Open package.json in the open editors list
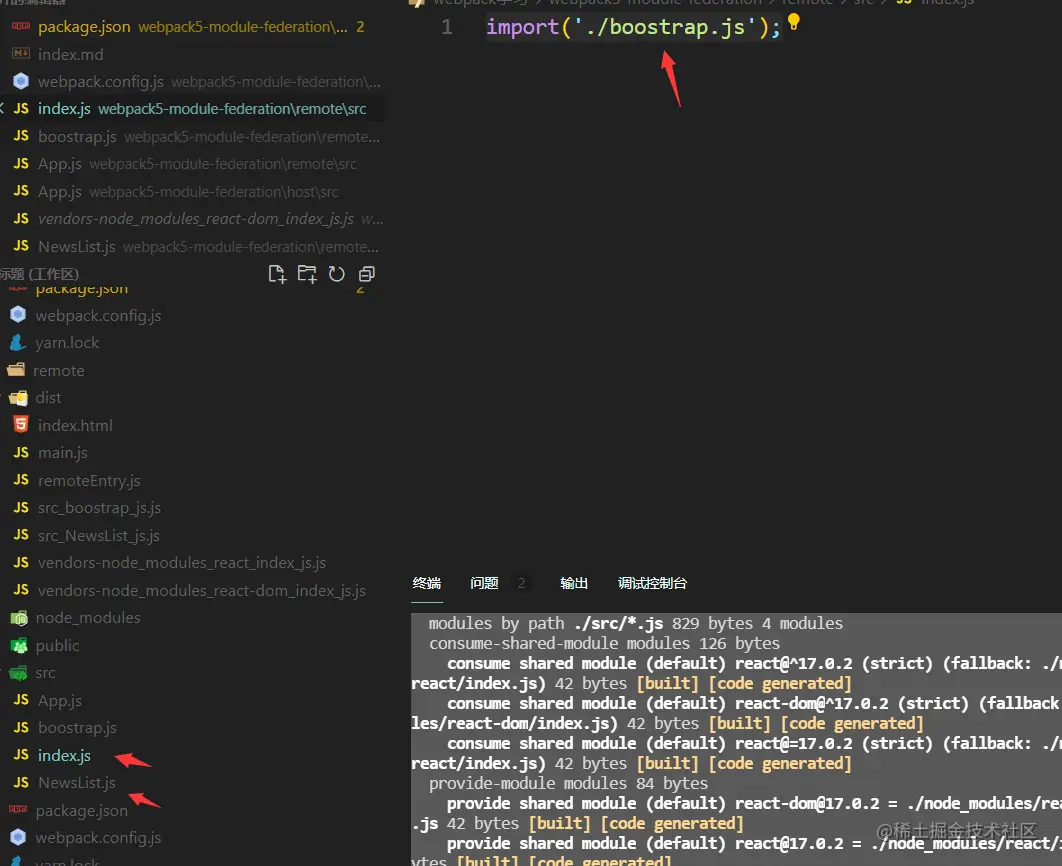 pyautogui.click(x=192, y=27)
